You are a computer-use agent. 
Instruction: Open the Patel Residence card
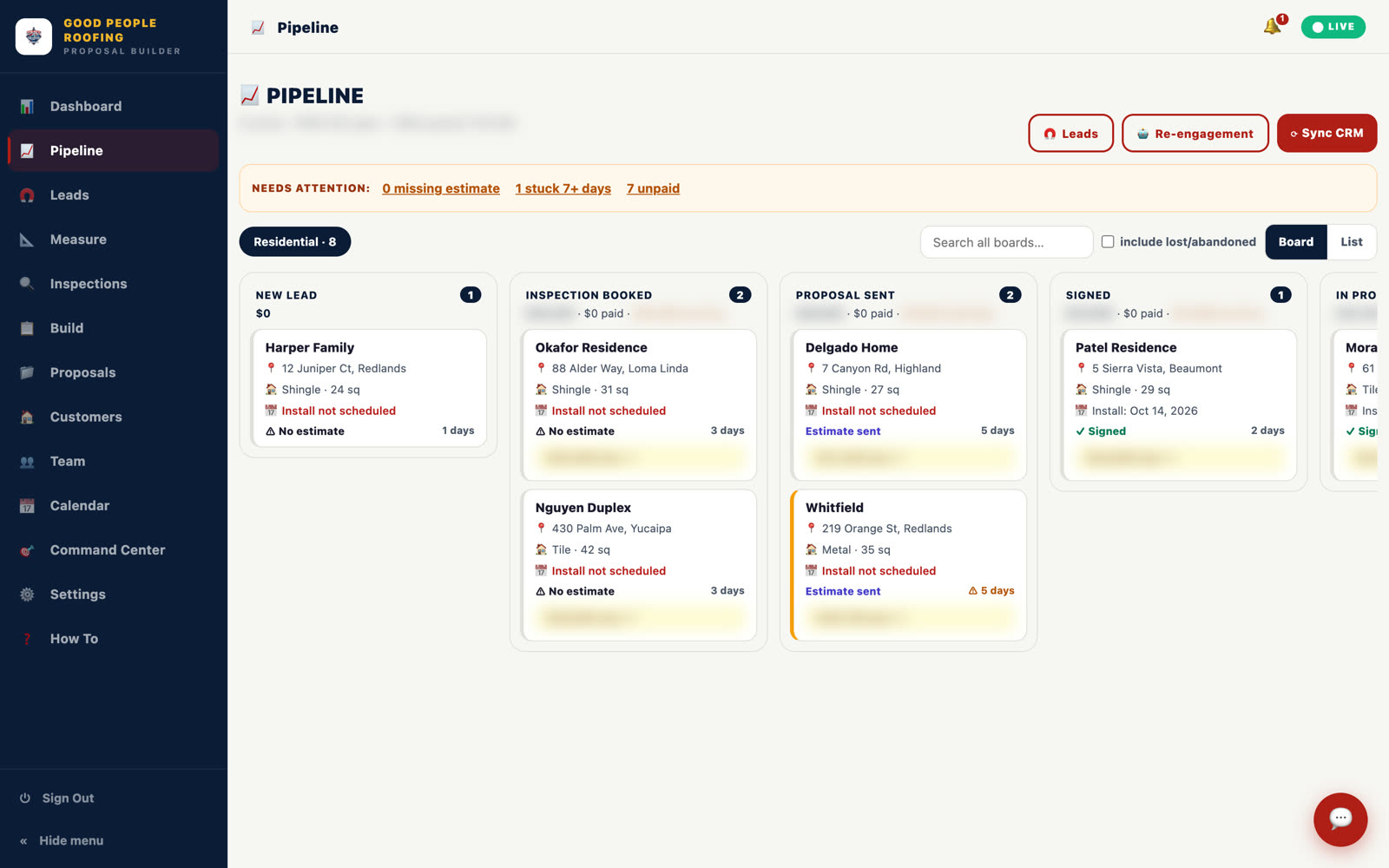[x=1179, y=404]
